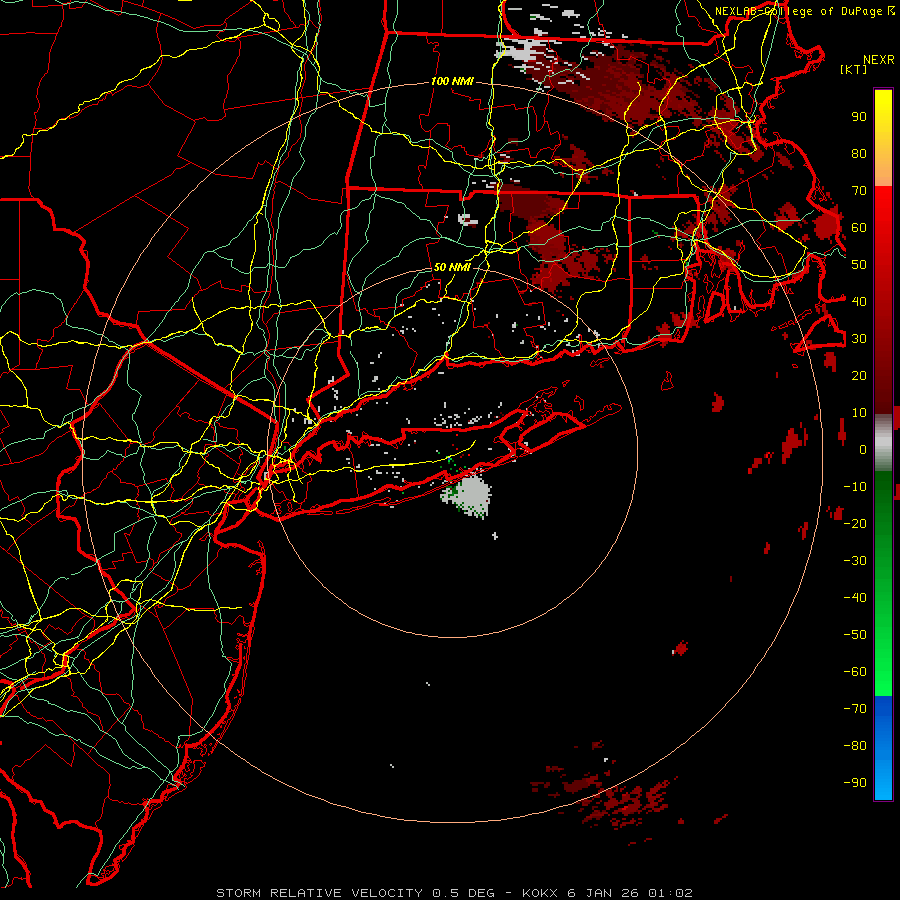This screenshot has width=900, height=900.
Task: Click the -90 scale label
Action: pyautogui.click(x=855, y=783)
